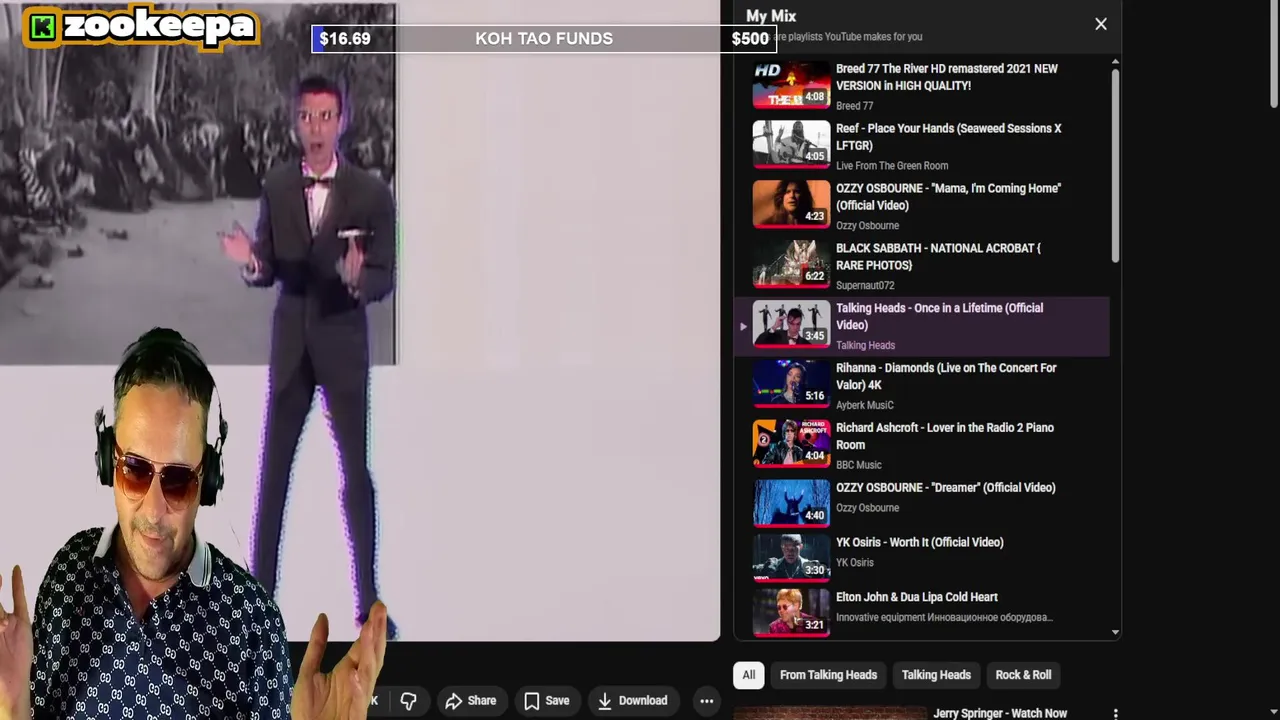
Task: Click the 'My Mix' playlist heading
Action: click(771, 16)
